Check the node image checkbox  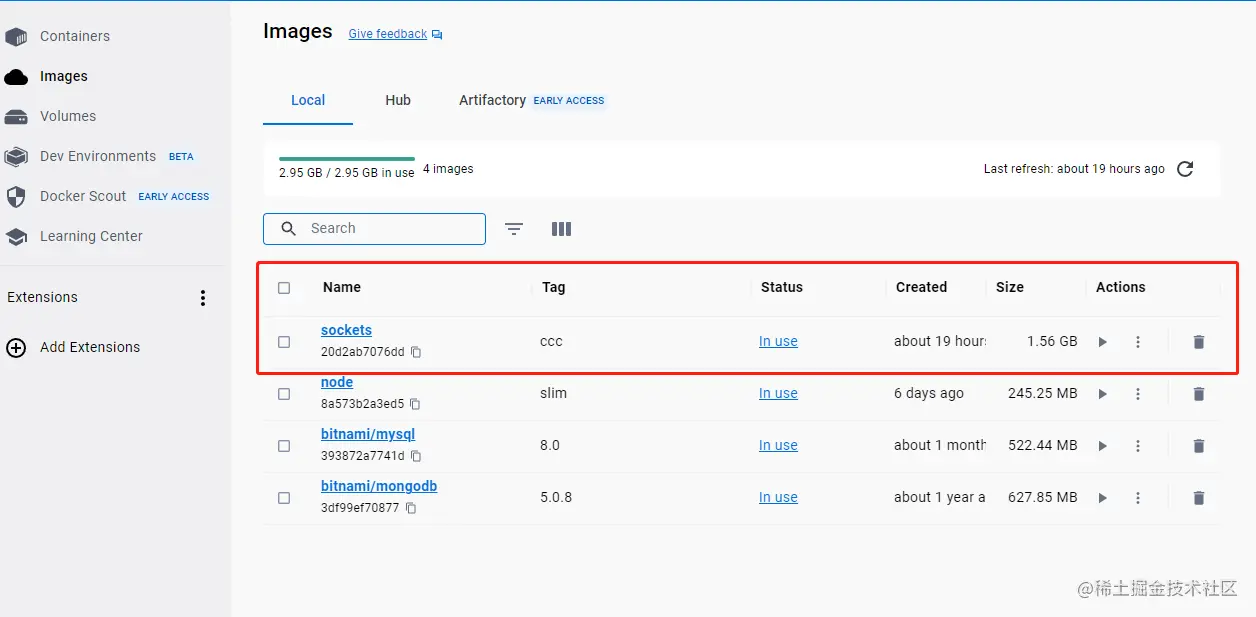click(284, 394)
